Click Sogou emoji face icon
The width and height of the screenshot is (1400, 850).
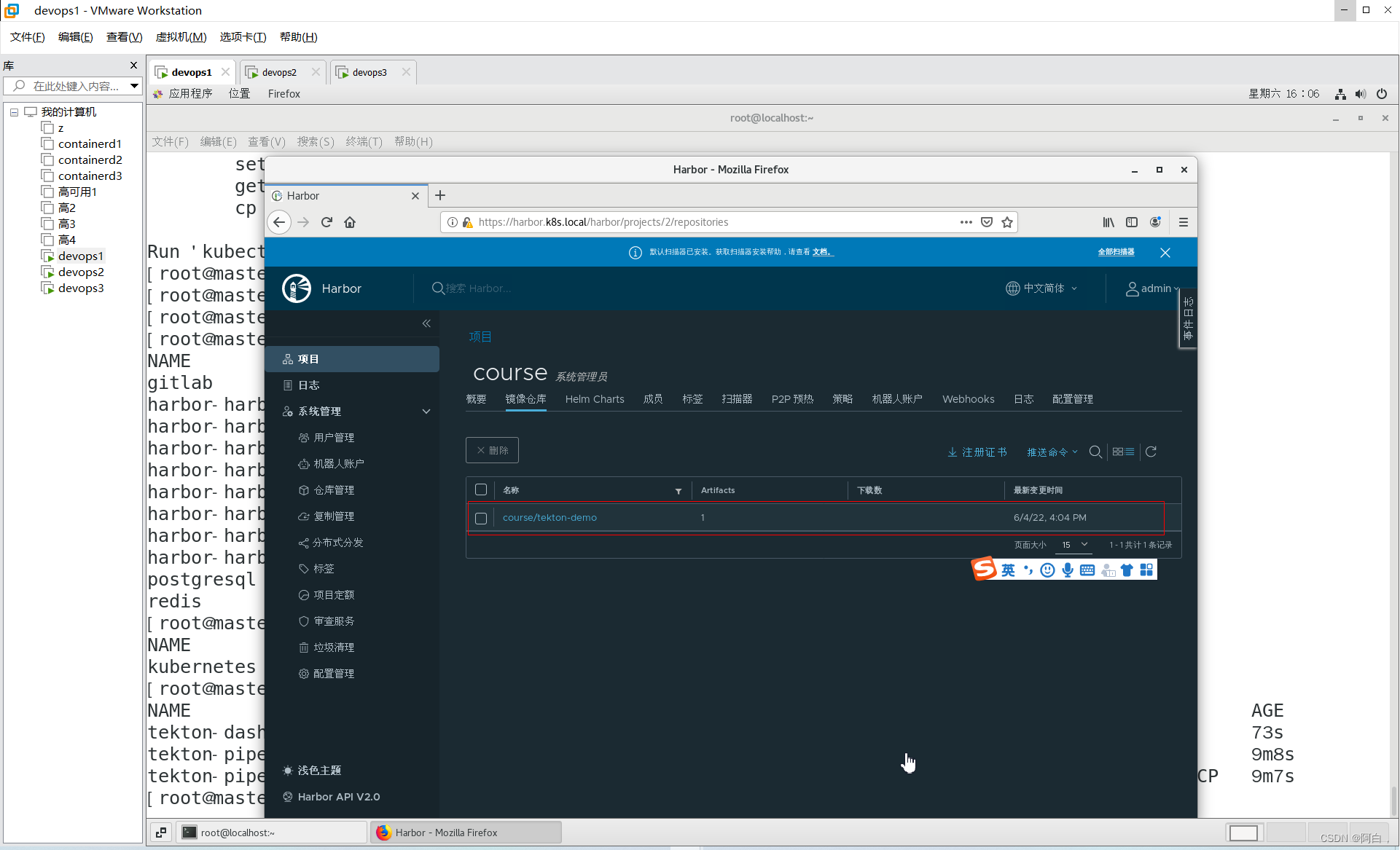[1047, 570]
